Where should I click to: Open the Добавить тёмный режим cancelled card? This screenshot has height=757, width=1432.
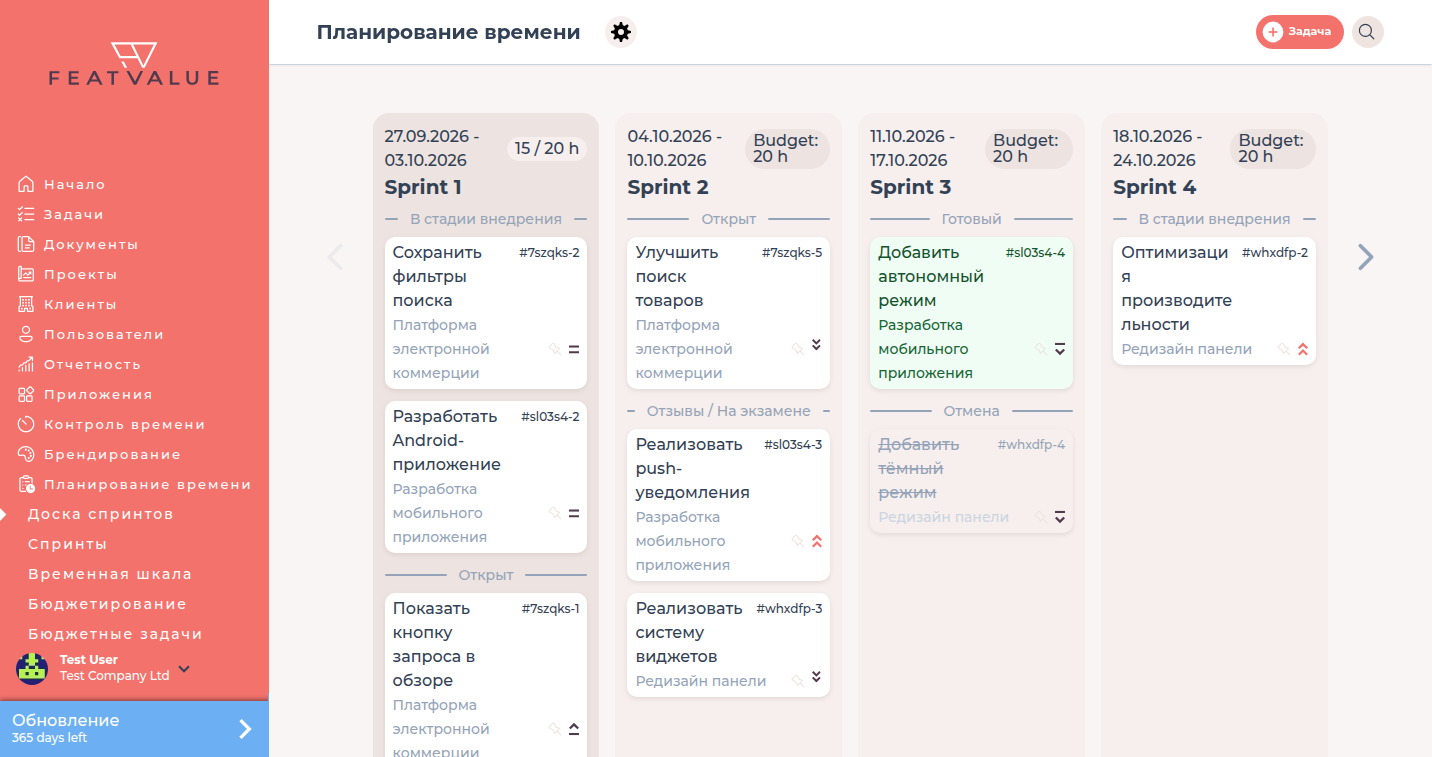(971, 481)
